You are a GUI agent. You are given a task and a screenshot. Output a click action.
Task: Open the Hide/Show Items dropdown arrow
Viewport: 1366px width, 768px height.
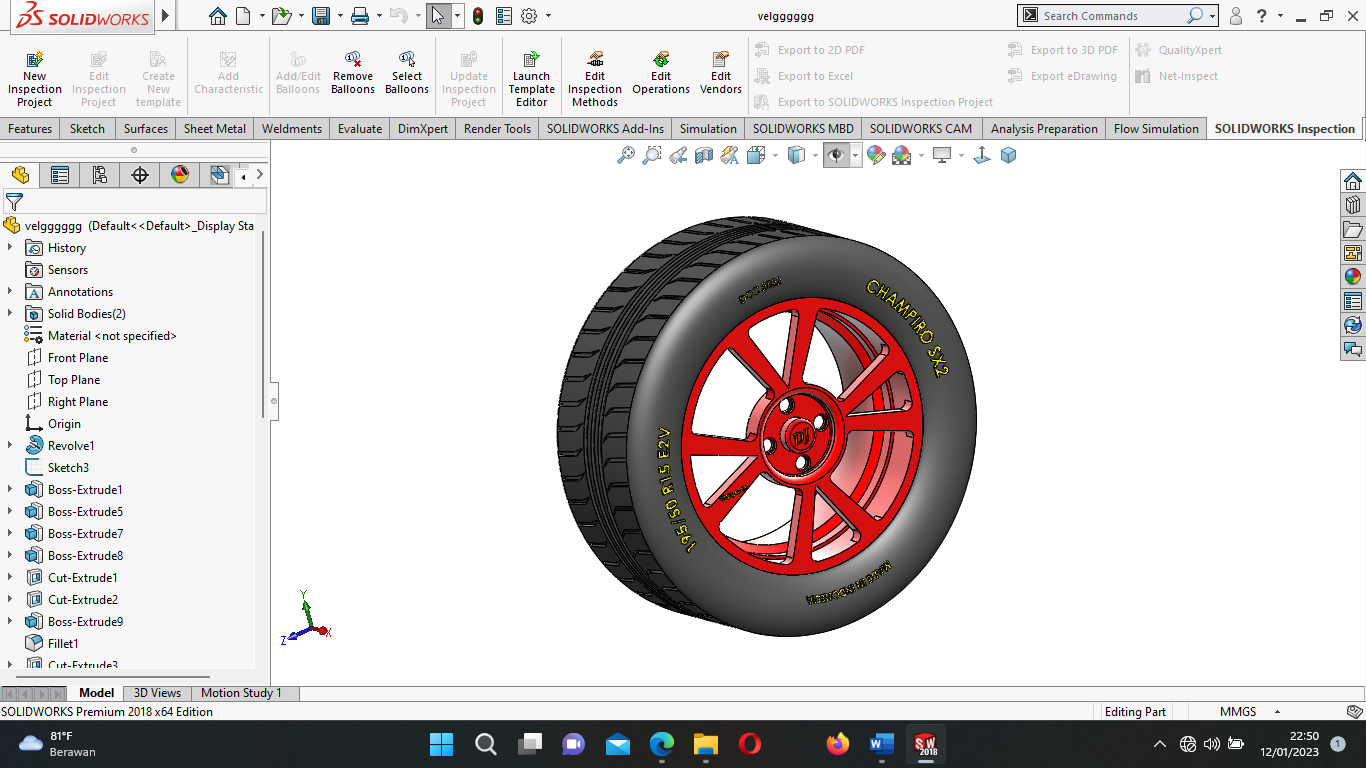coord(855,155)
